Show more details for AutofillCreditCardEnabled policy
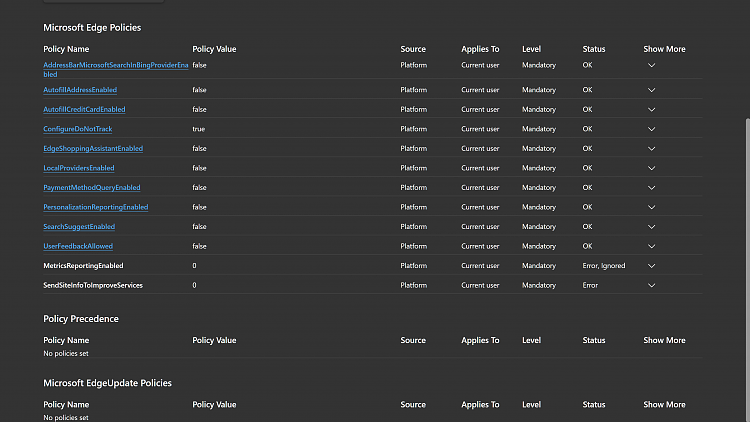The image size is (750, 422). click(x=652, y=109)
